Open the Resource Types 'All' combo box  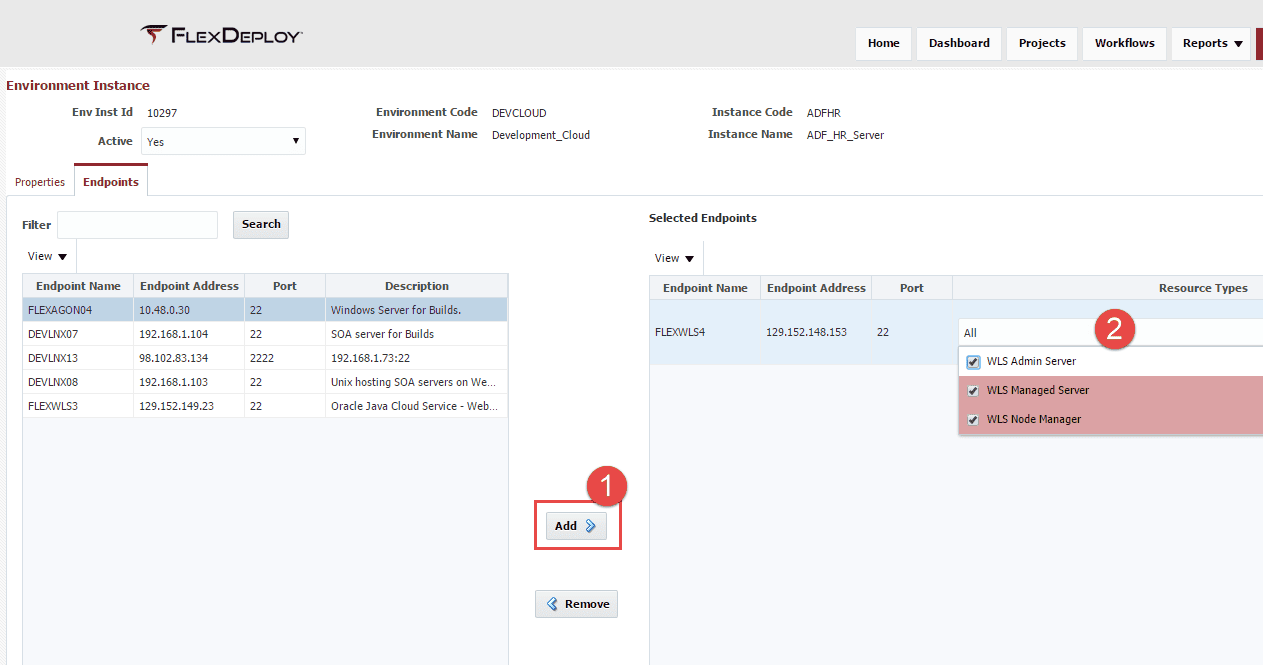point(1110,333)
